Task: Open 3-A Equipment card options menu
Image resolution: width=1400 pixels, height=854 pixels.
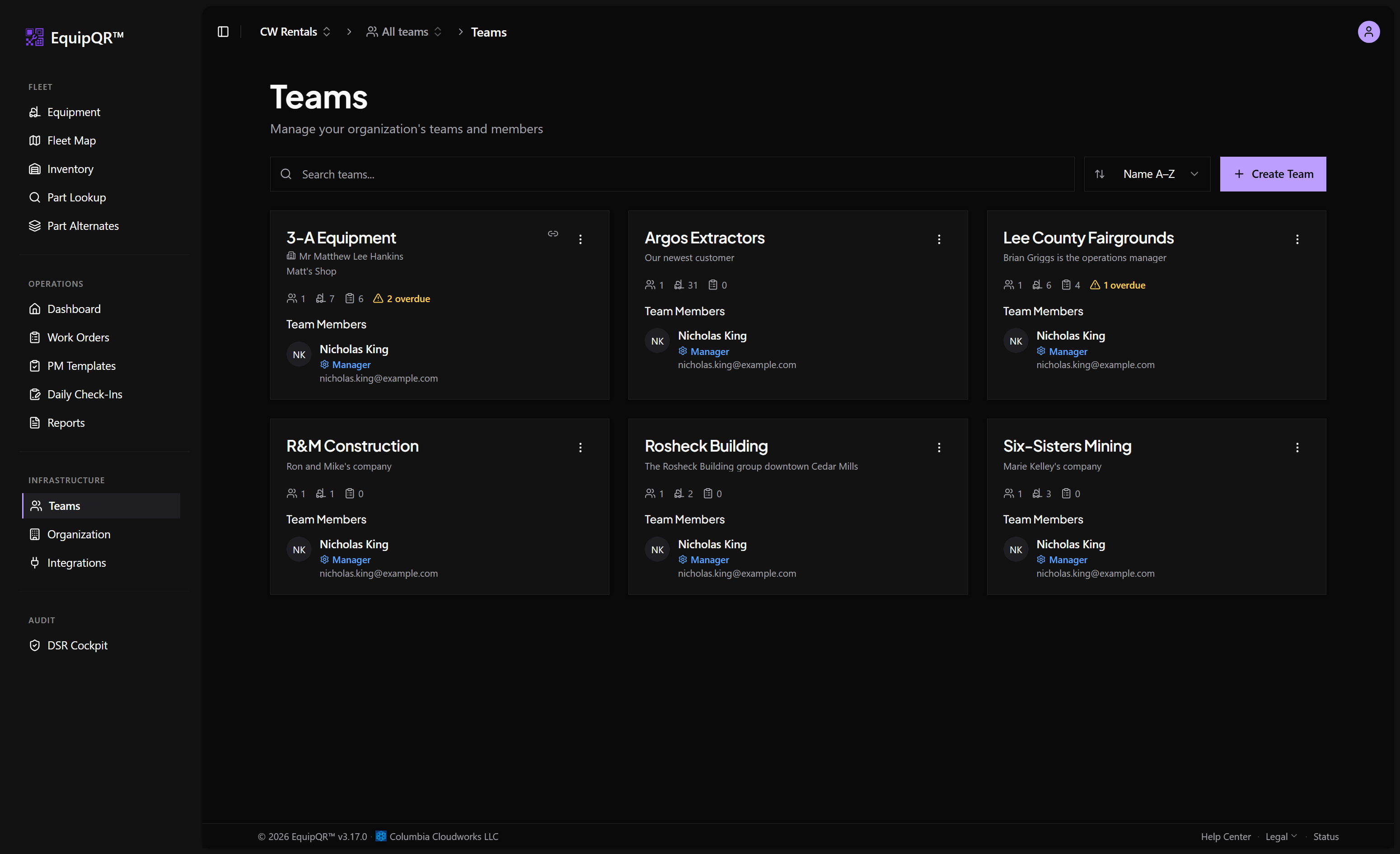Action: pos(580,239)
